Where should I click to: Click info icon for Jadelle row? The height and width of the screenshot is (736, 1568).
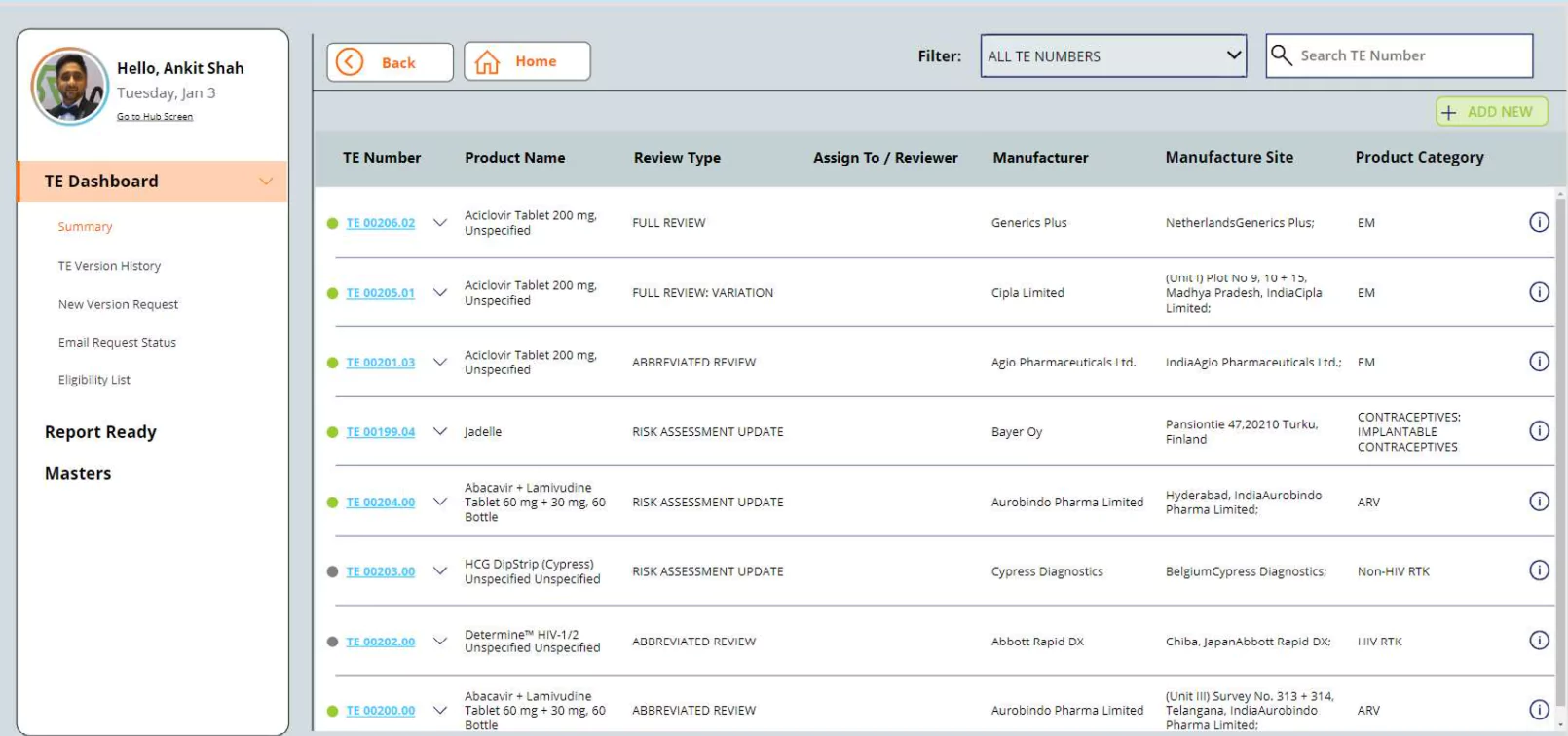1539,431
